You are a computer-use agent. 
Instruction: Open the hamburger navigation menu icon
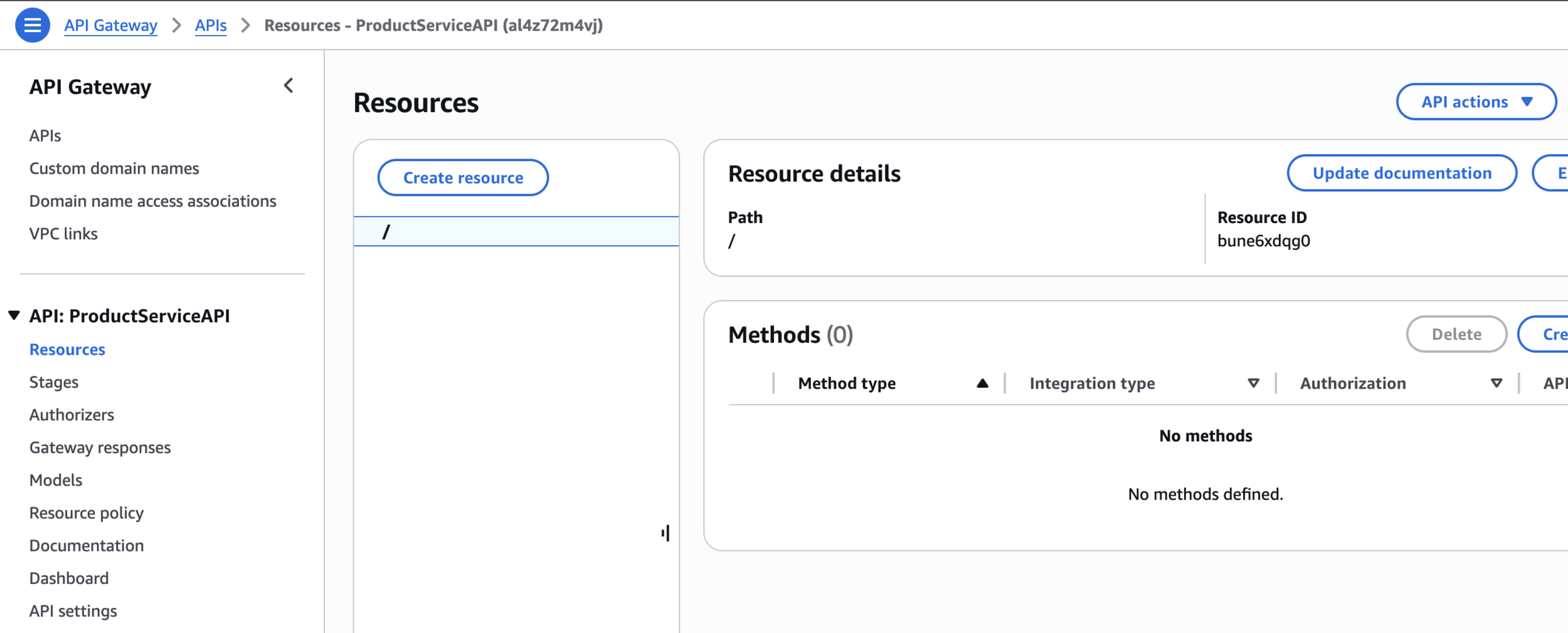tap(33, 25)
